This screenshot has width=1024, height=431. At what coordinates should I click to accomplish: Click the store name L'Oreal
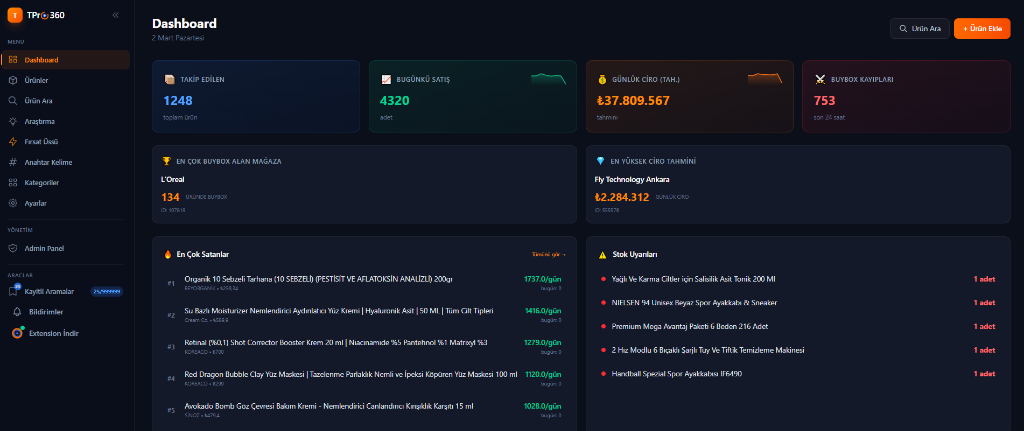pos(174,179)
